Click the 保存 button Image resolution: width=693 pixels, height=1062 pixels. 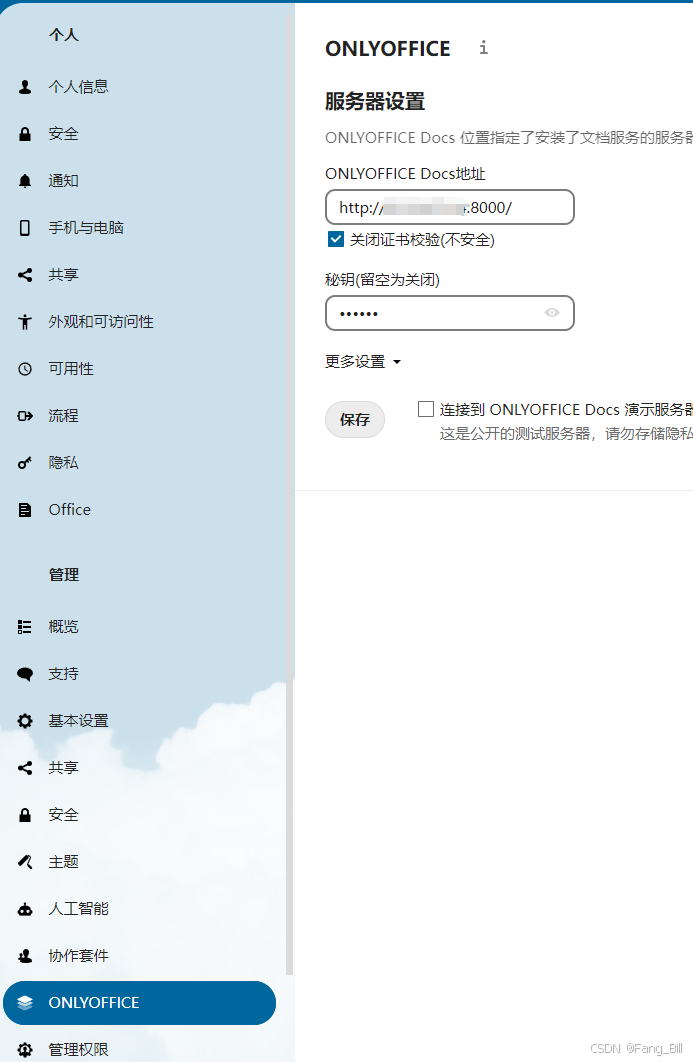click(355, 420)
